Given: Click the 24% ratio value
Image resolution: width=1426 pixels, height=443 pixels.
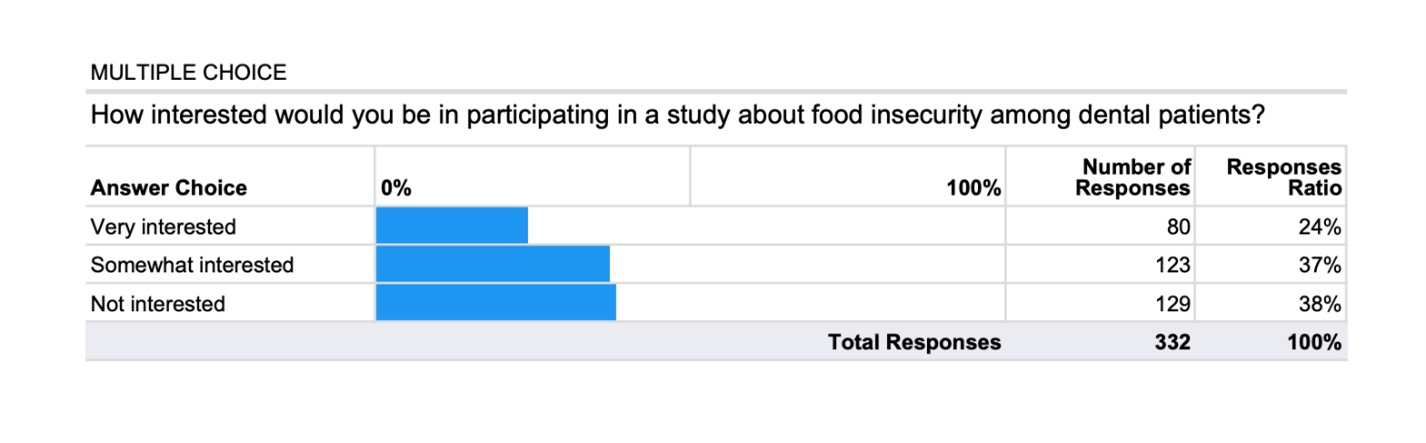Looking at the screenshot, I should click(1320, 227).
